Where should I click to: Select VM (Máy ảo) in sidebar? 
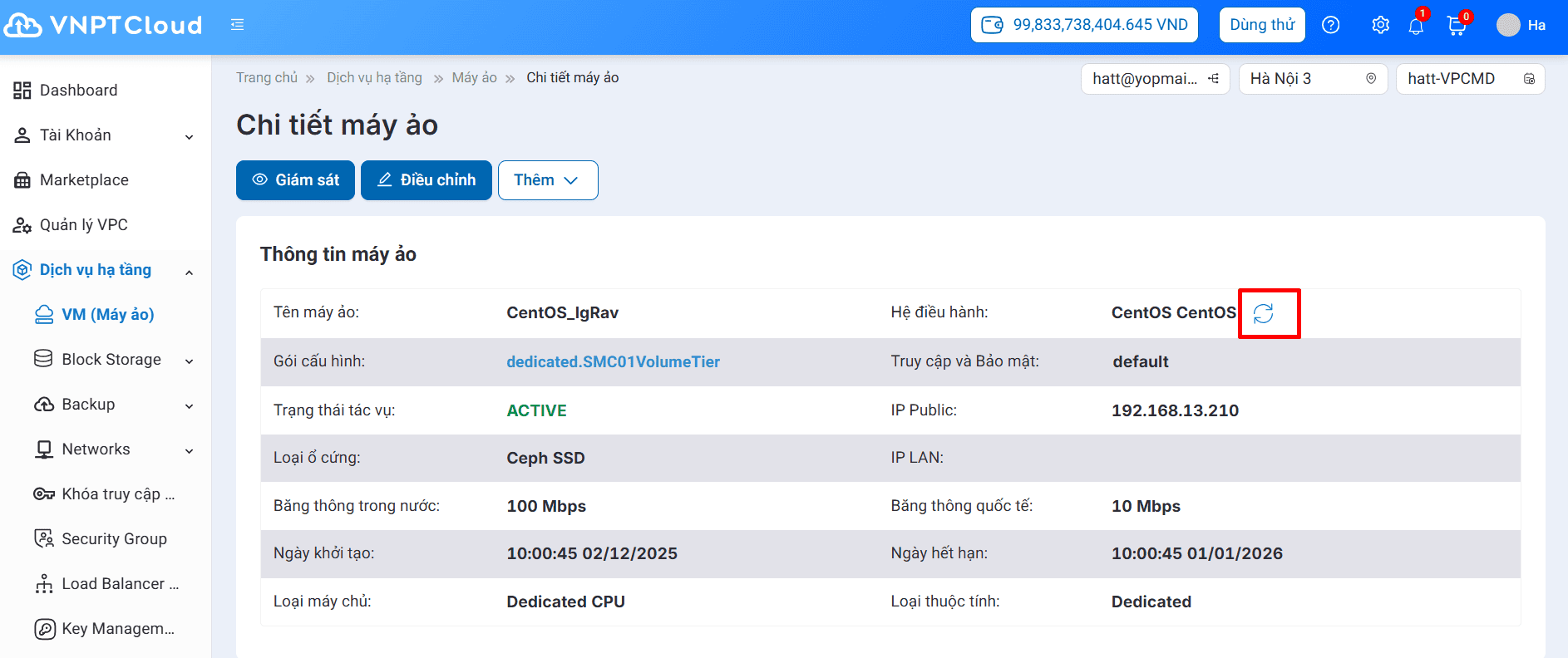107,315
